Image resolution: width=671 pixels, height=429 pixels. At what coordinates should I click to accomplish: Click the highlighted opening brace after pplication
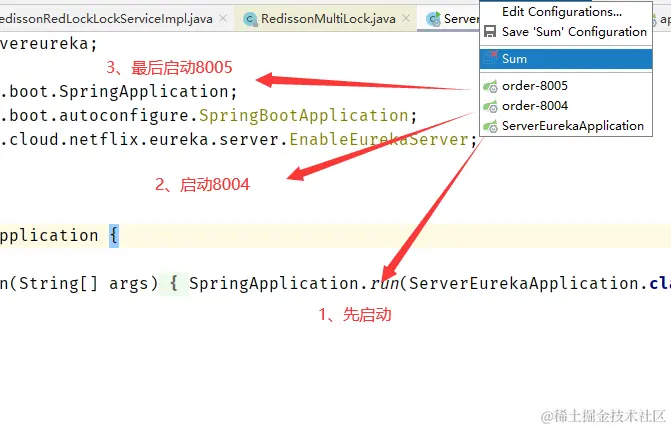tap(114, 236)
